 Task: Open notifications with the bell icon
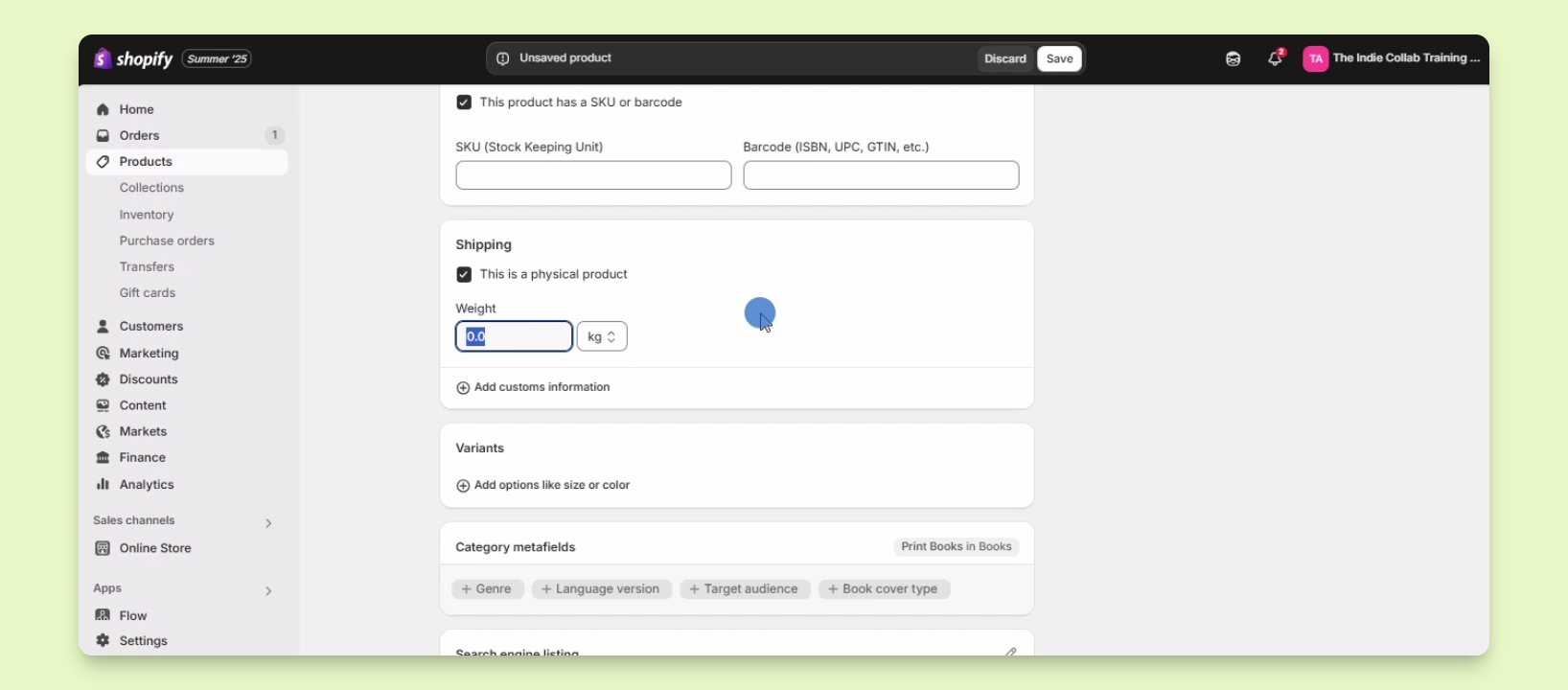[1276, 58]
